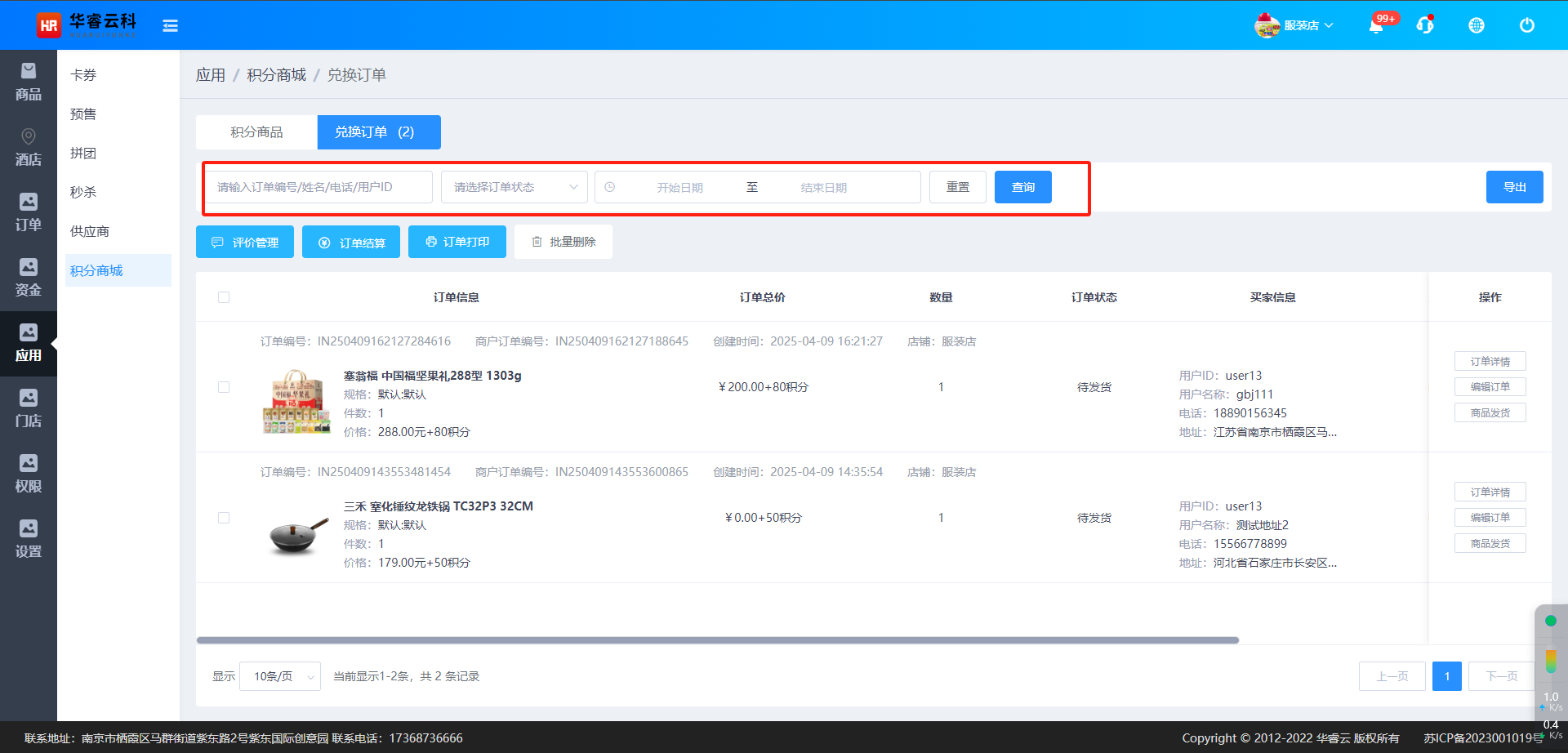Click the globe language icon

point(1476,25)
